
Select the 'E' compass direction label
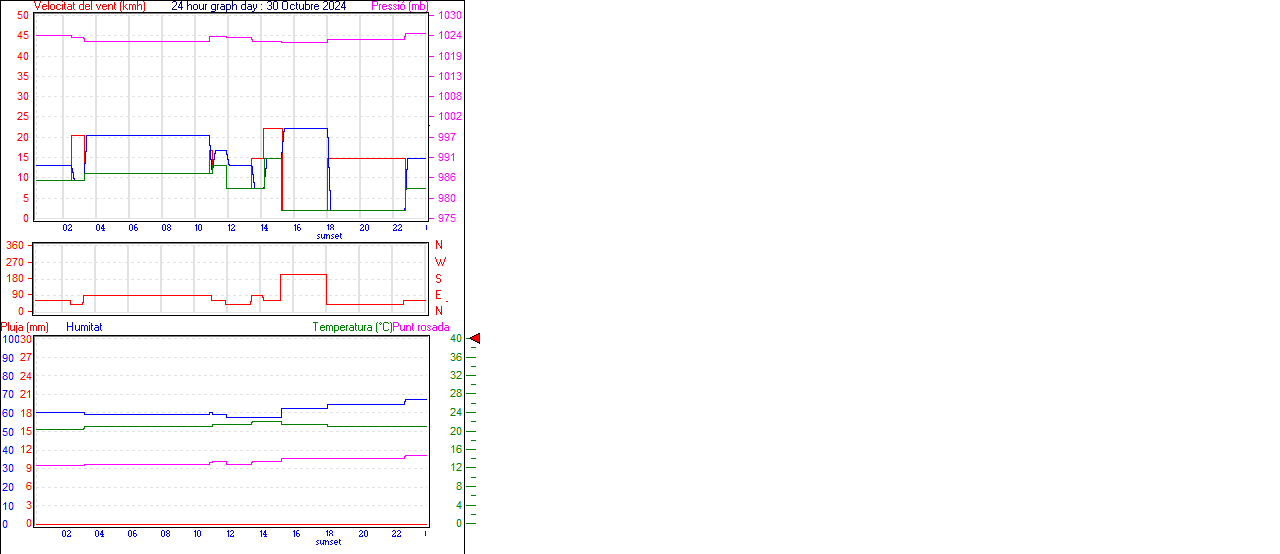438,295
